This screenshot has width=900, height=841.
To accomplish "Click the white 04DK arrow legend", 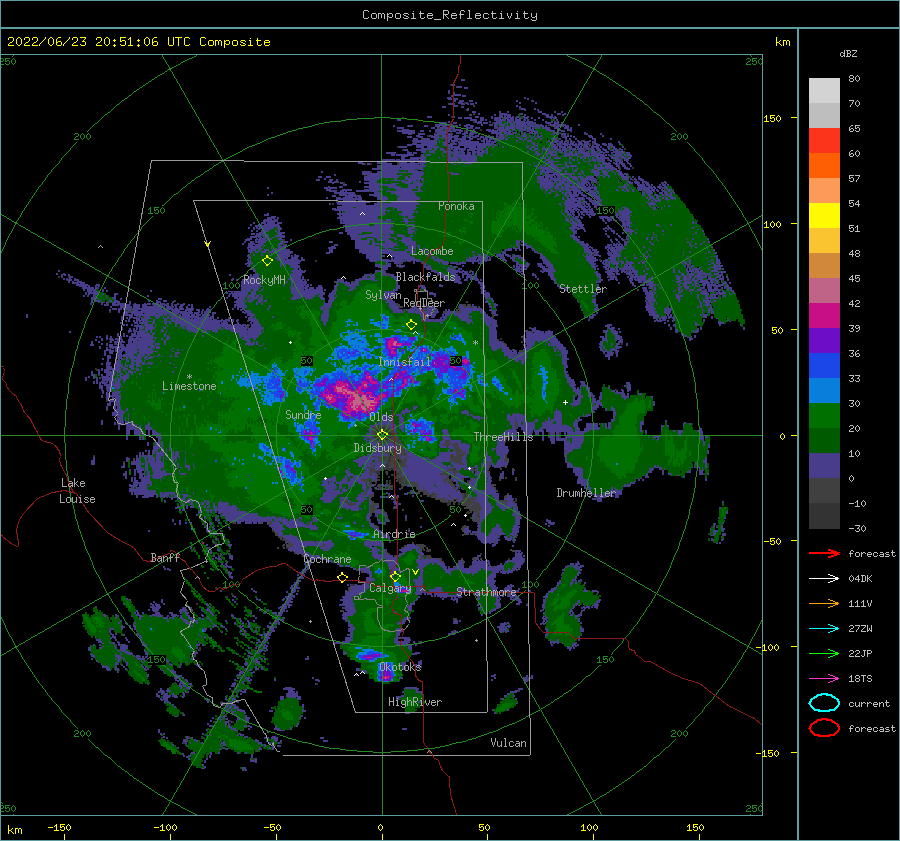I will point(824,579).
